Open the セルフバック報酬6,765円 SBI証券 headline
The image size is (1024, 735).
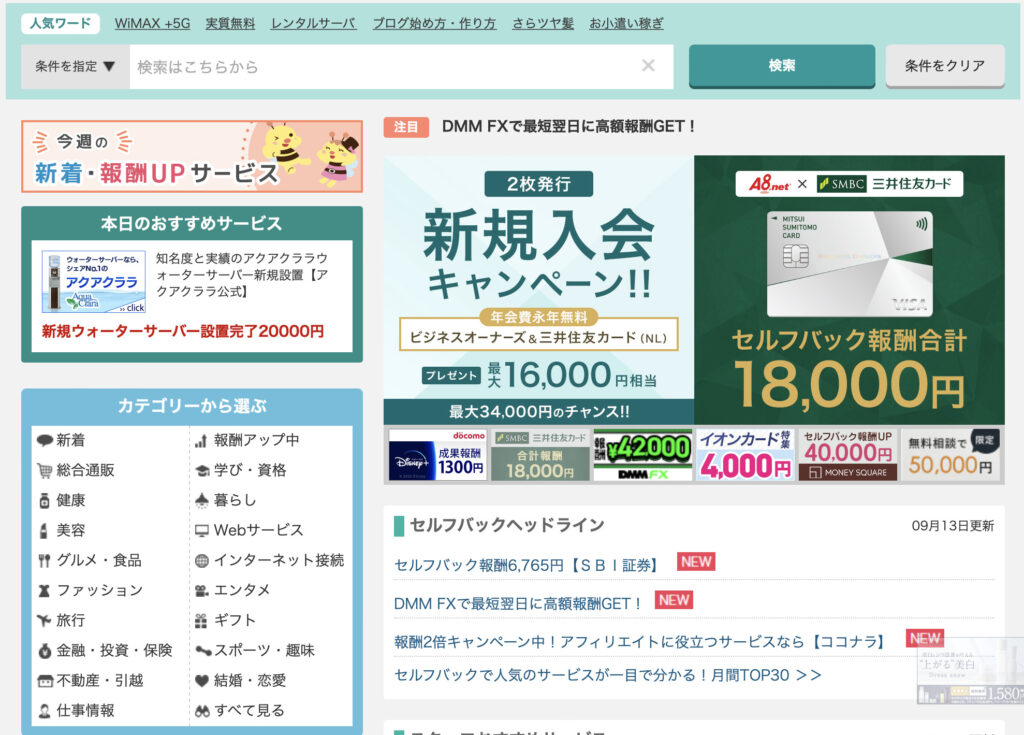(527, 565)
